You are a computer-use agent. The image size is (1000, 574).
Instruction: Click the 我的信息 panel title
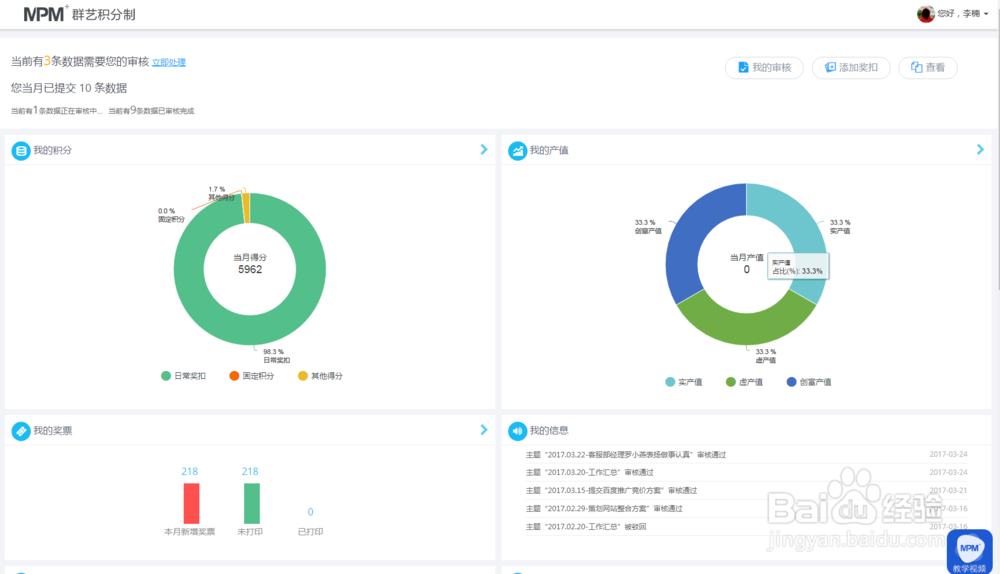pos(548,431)
